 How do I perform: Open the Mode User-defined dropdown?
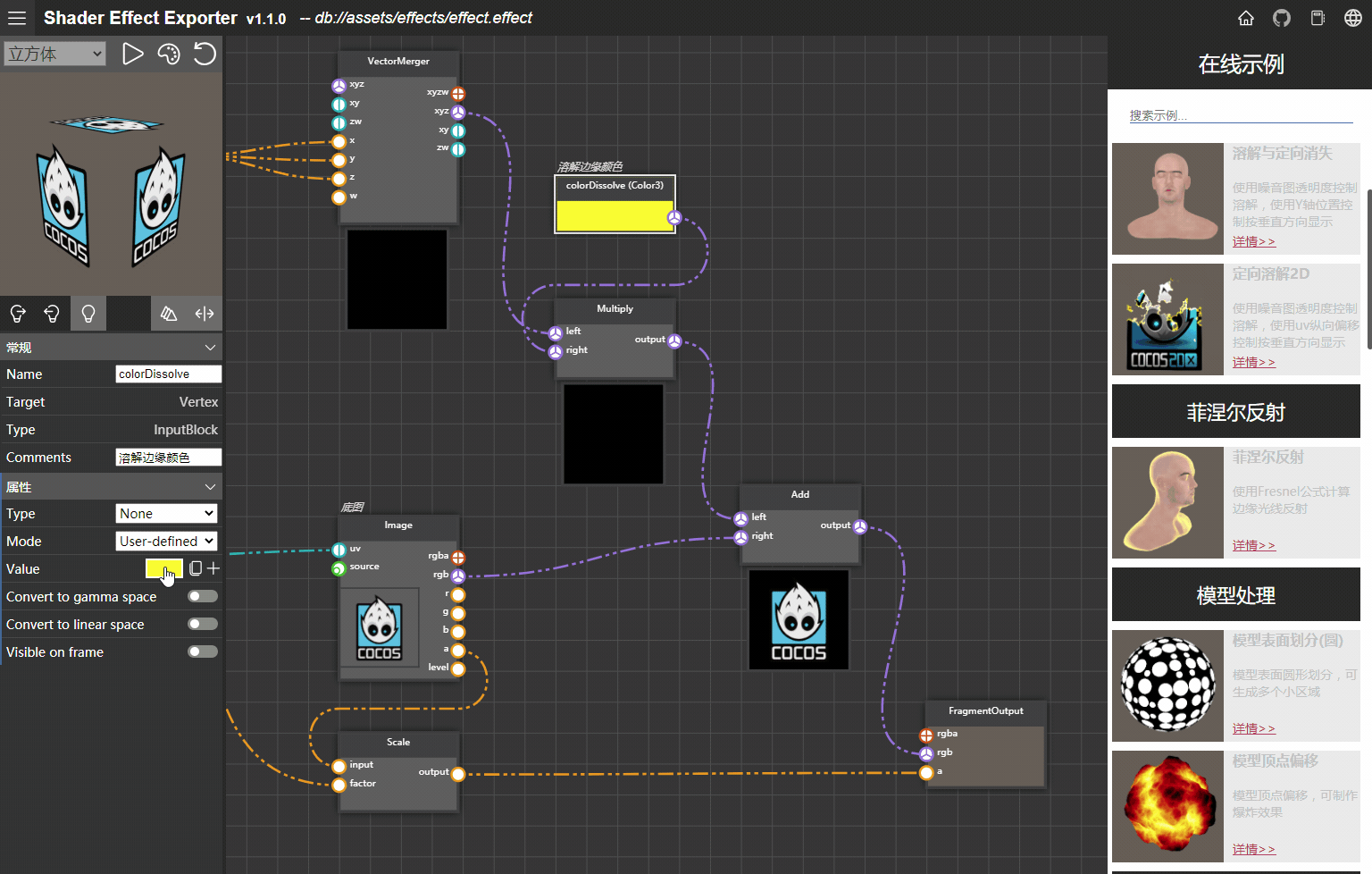click(x=167, y=541)
